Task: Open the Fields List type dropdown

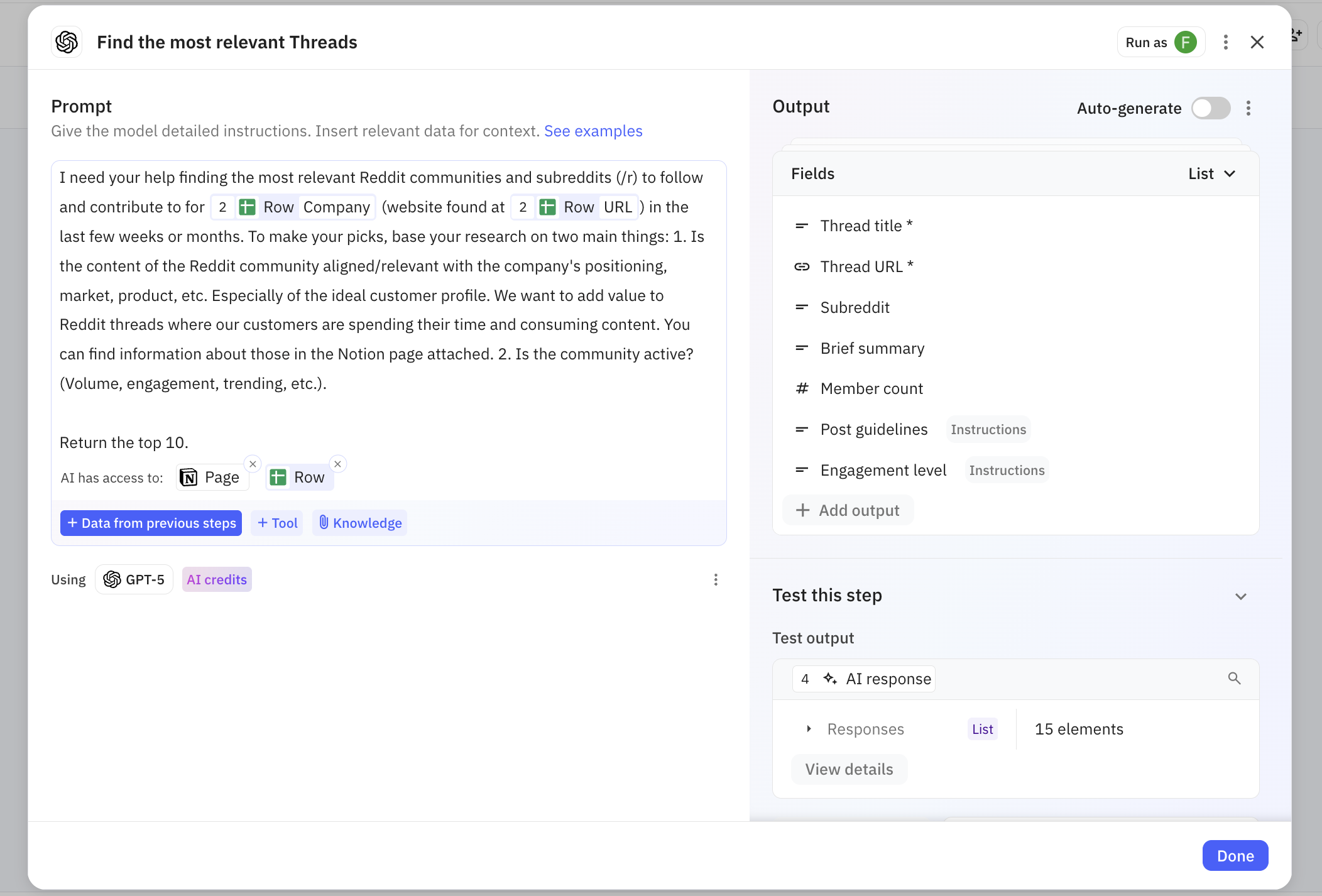Action: (1212, 174)
